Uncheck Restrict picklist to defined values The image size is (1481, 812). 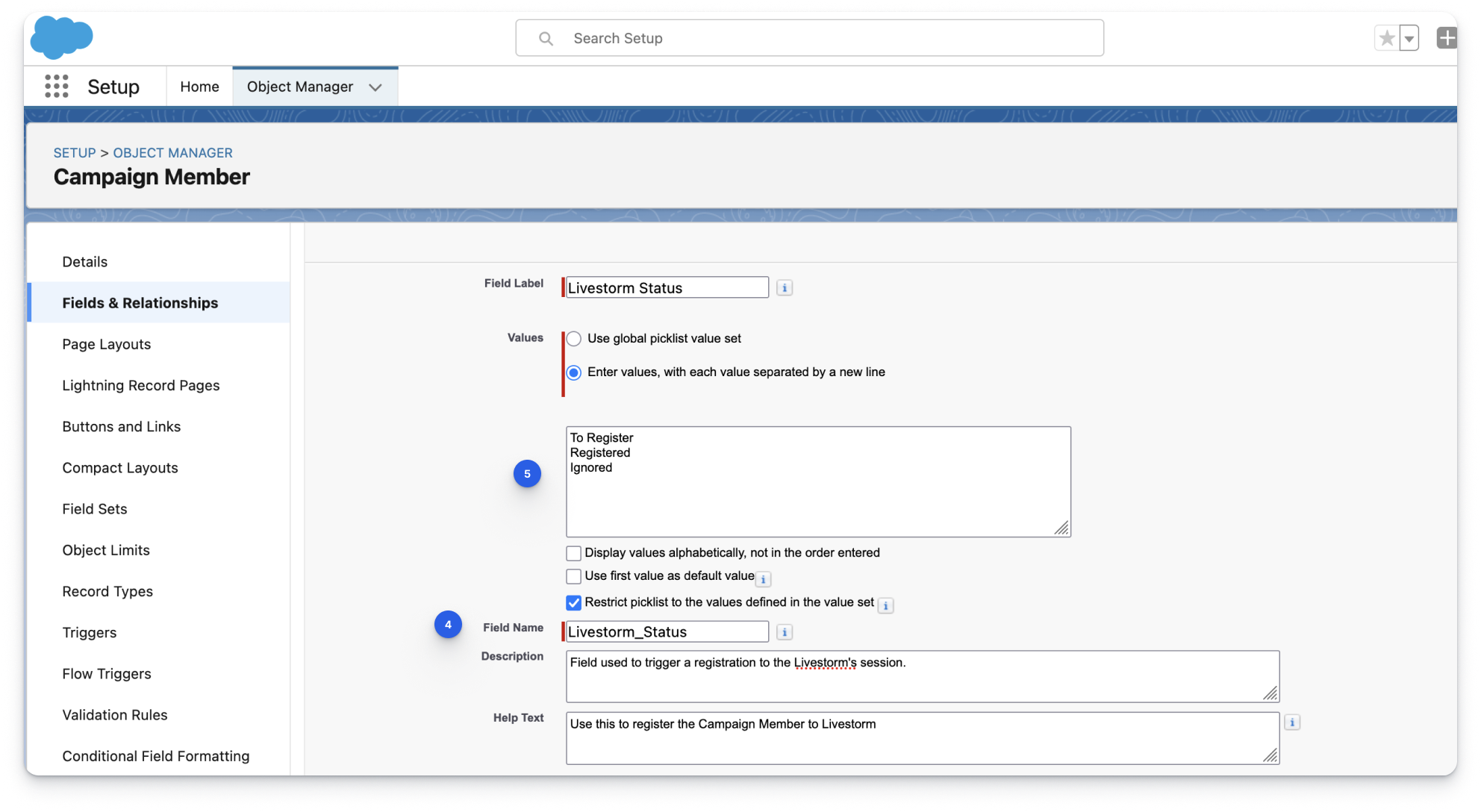[573, 602]
